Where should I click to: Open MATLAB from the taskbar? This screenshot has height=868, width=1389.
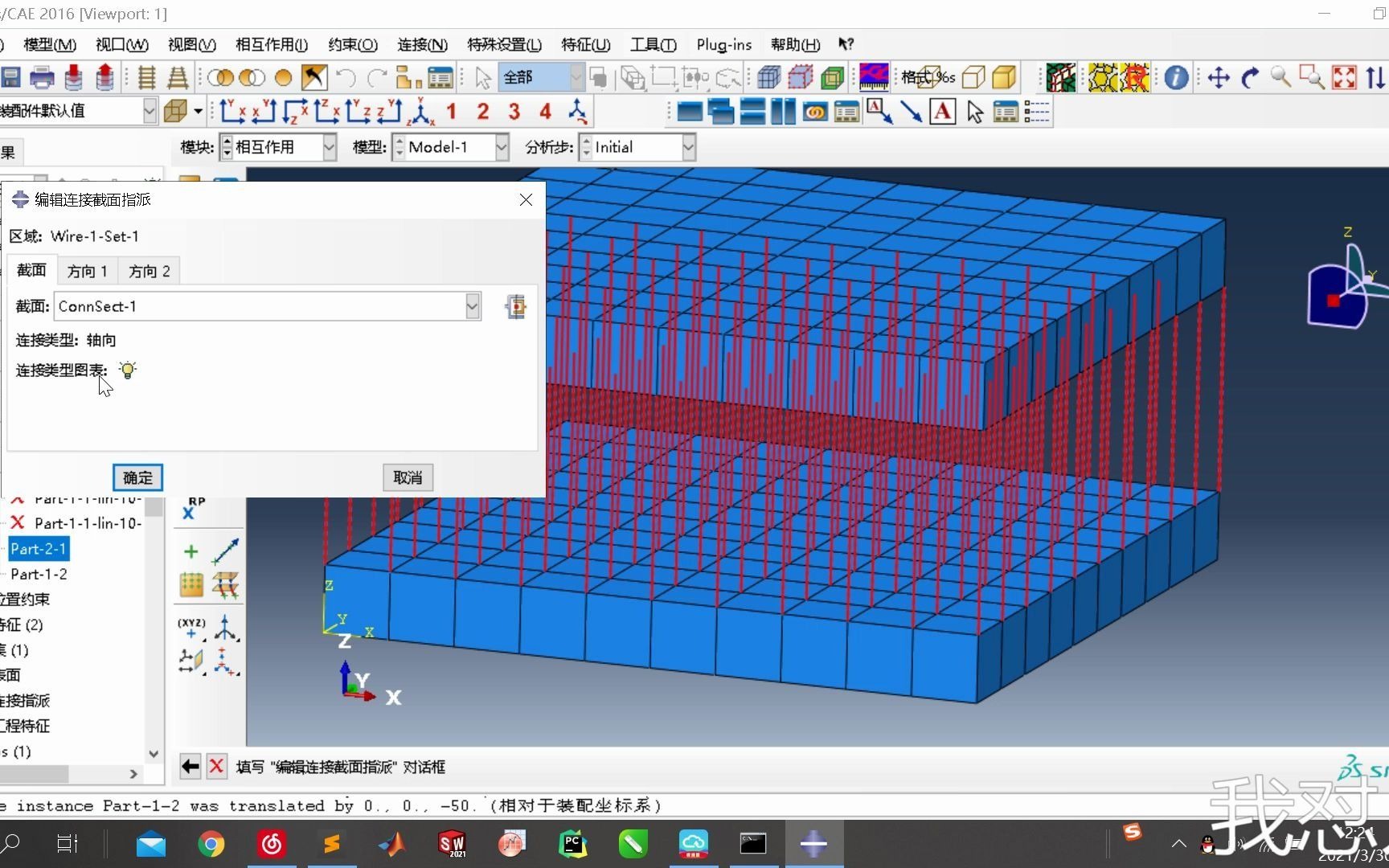tap(392, 844)
